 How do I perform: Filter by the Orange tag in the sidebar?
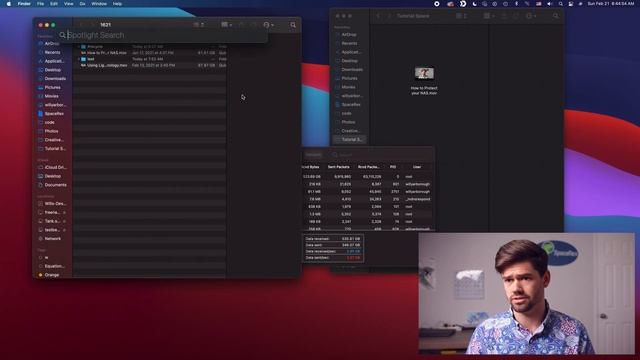click(x=49, y=275)
